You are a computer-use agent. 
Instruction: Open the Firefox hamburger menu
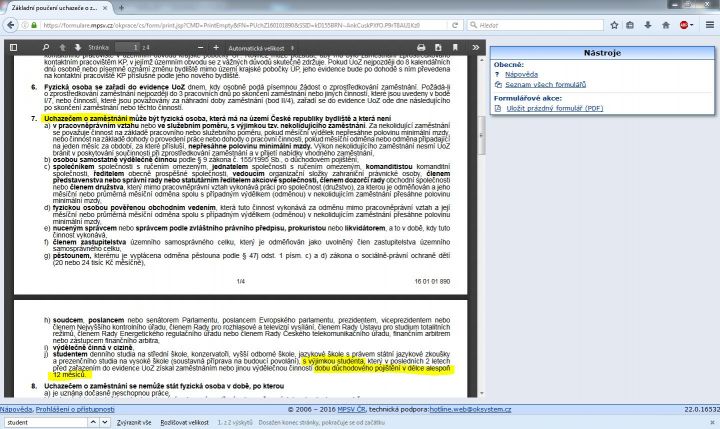click(x=710, y=25)
